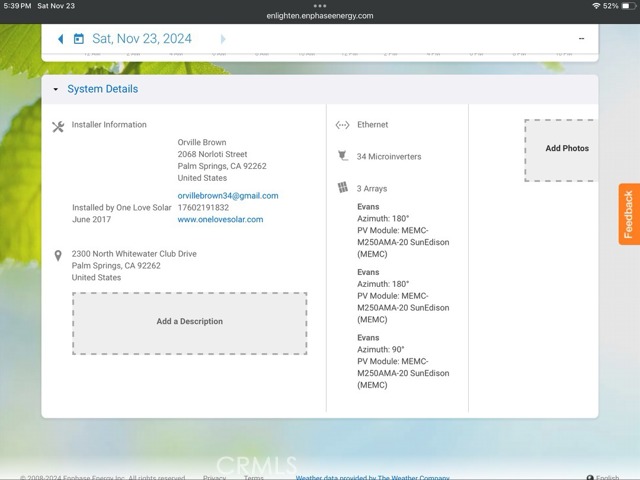The width and height of the screenshot is (640, 480).
Task: Click the location pin icon
Action: pos(58,256)
